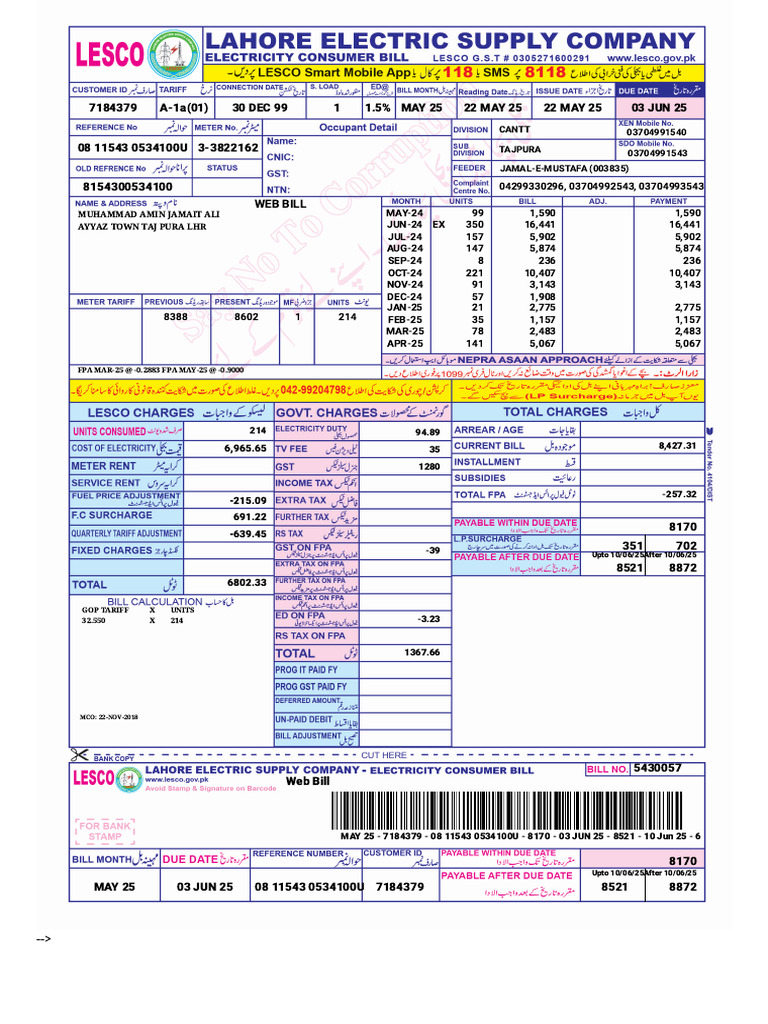Click LESCO charges total 6802.33
Screen dimensions: 768x1024
click(x=247, y=583)
